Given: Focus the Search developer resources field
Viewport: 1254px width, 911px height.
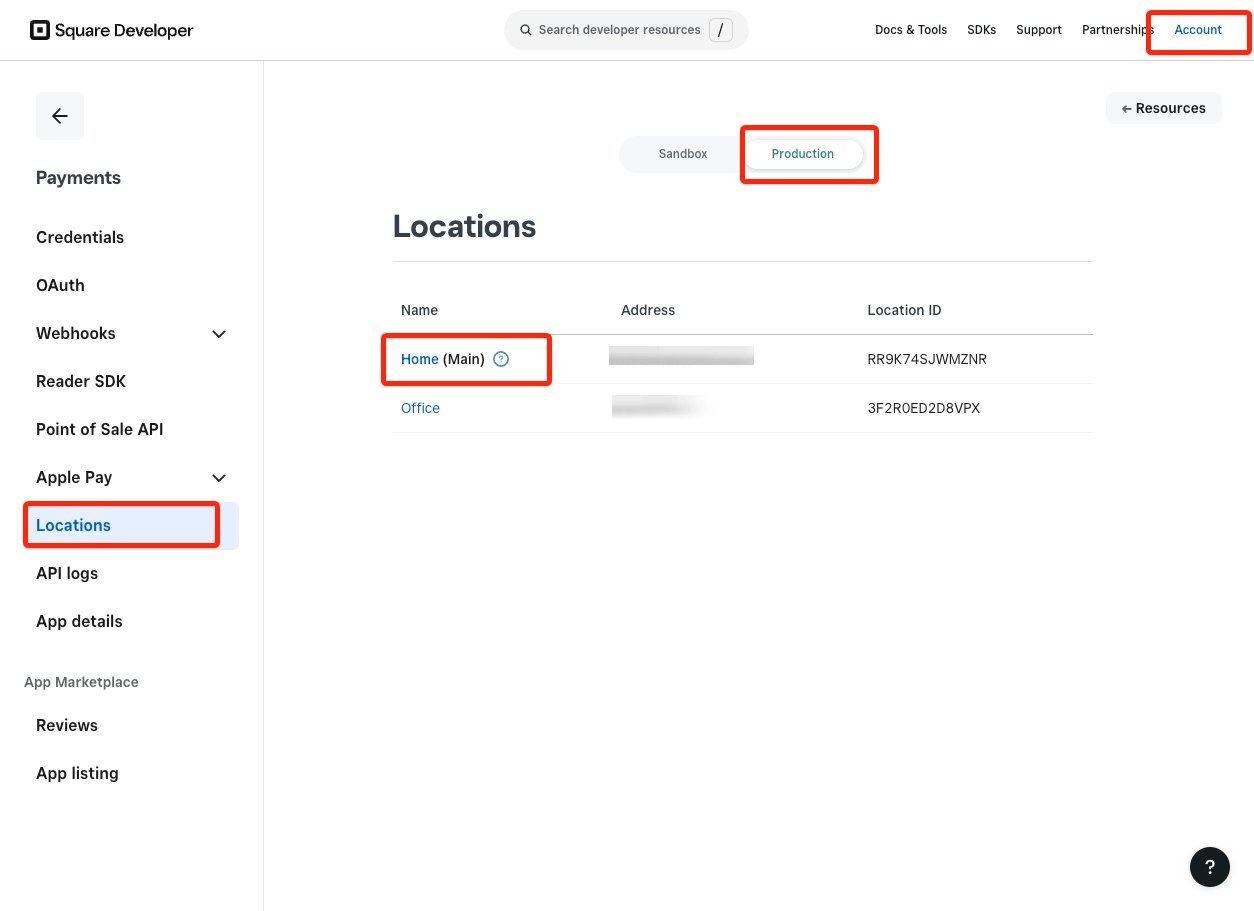Looking at the screenshot, I should coord(626,30).
